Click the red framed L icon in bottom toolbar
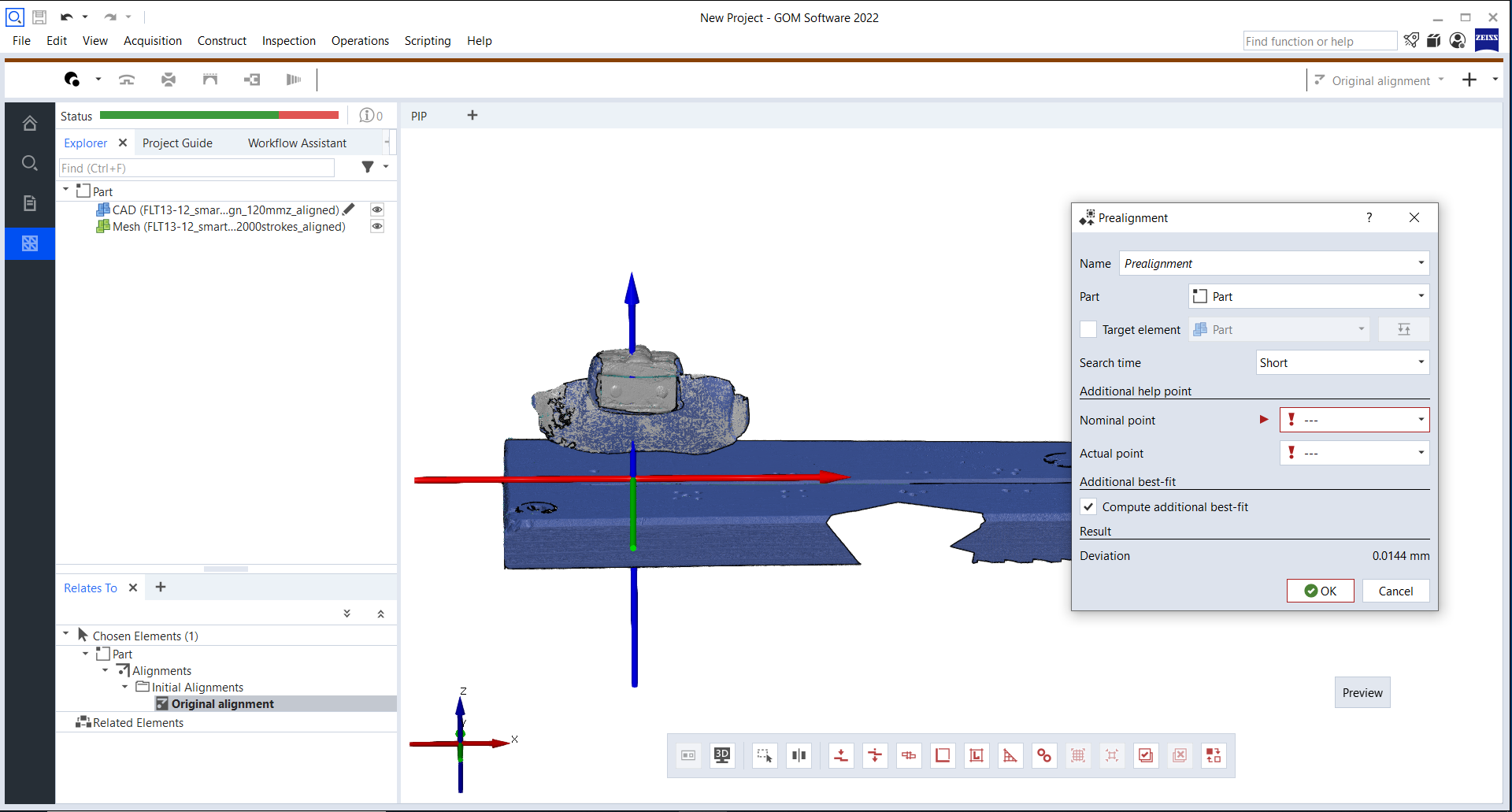This screenshot has width=1512, height=812. 976,755
